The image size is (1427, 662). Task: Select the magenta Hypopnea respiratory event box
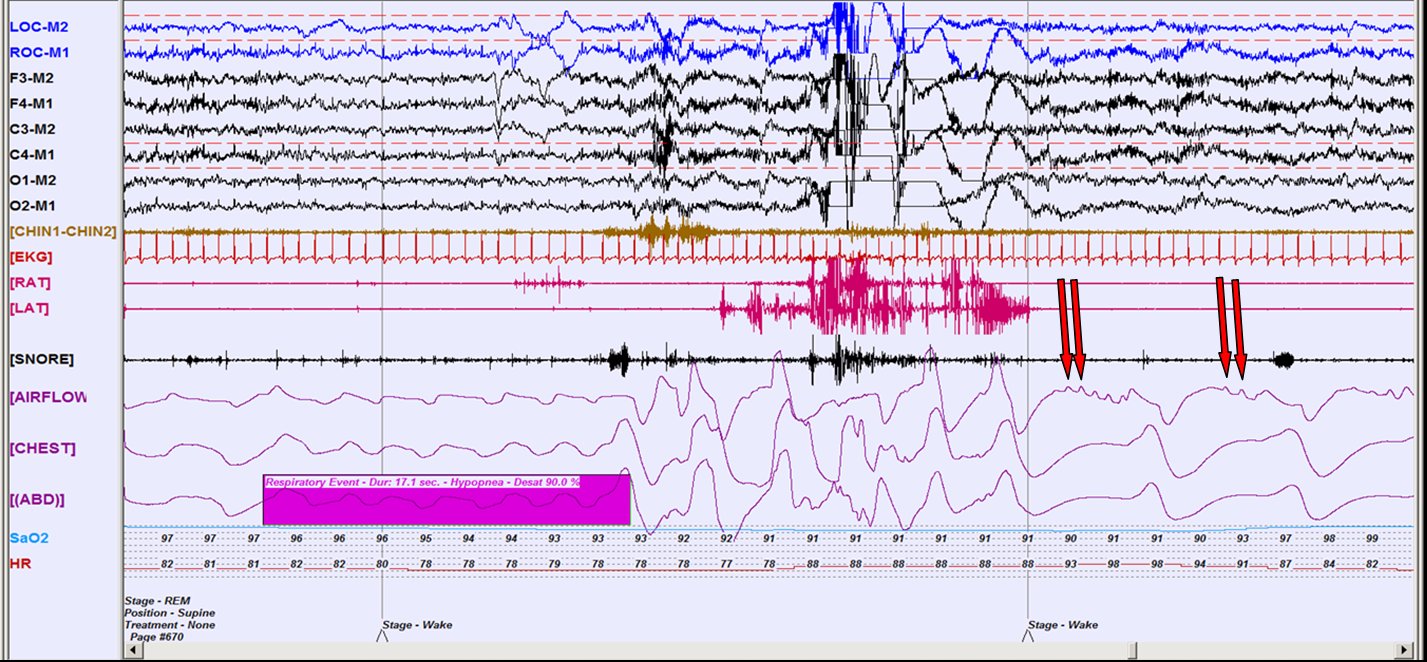[446, 499]
